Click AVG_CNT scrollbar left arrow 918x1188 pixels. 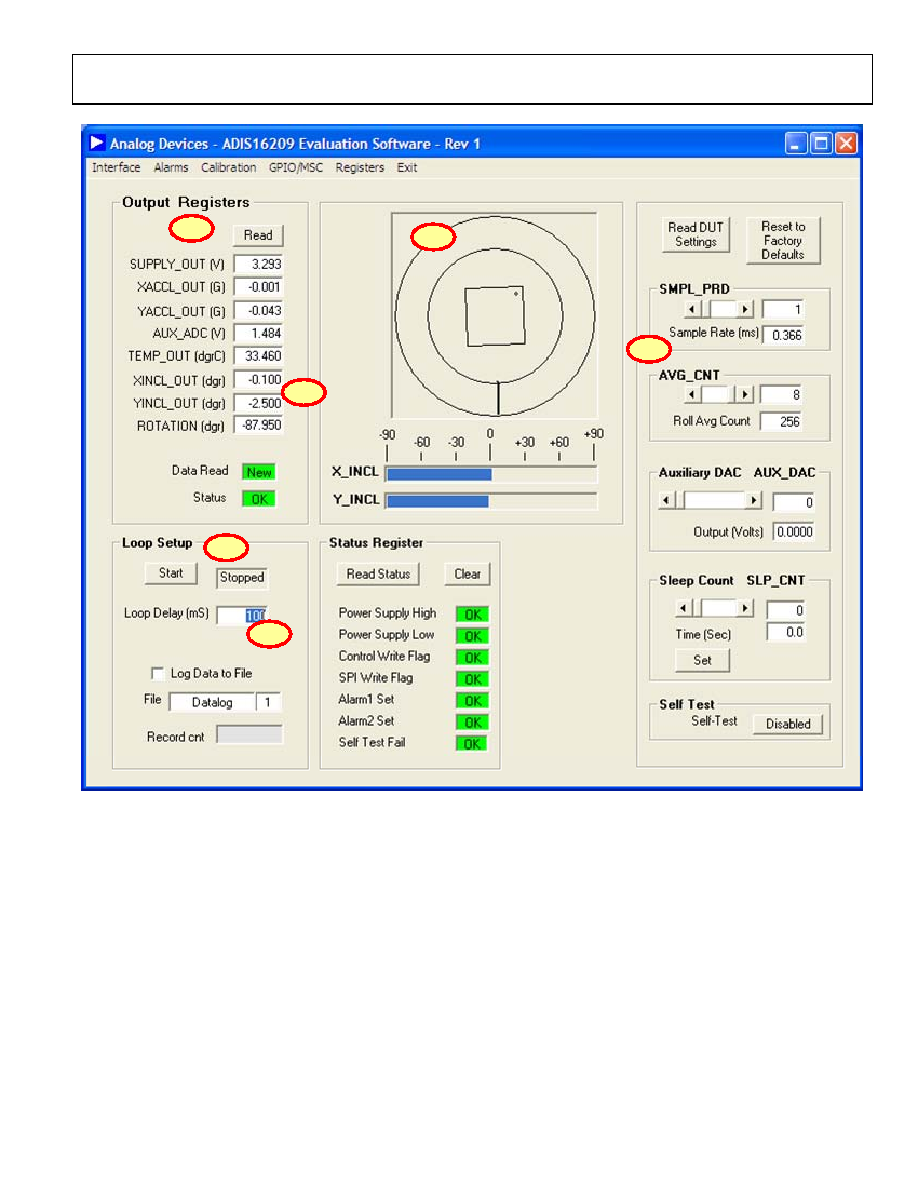click(x=692, y=395)
